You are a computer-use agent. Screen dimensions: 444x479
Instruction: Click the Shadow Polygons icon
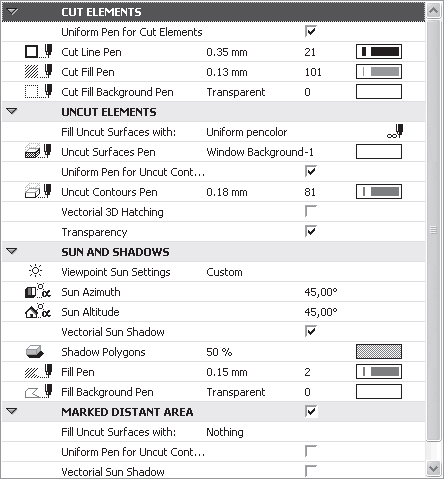click(35, 352)
